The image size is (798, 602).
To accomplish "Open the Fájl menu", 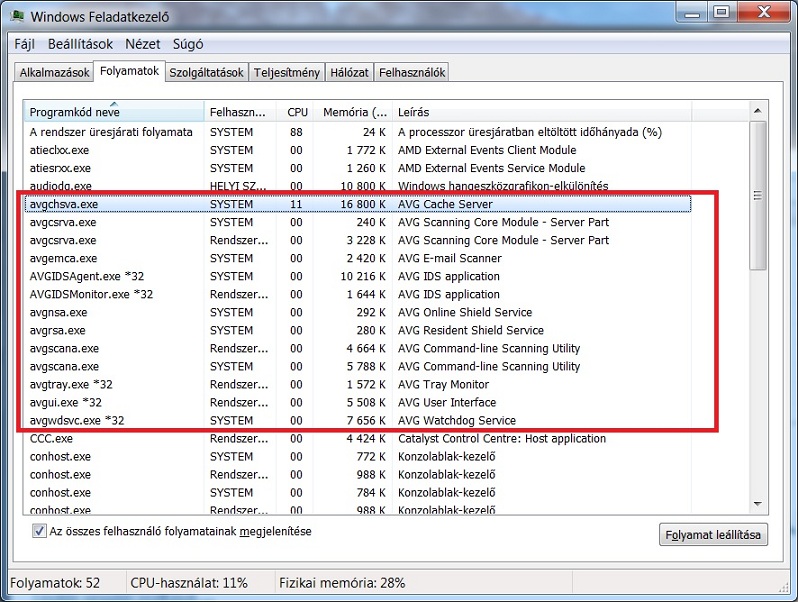I will pos(23,44).
